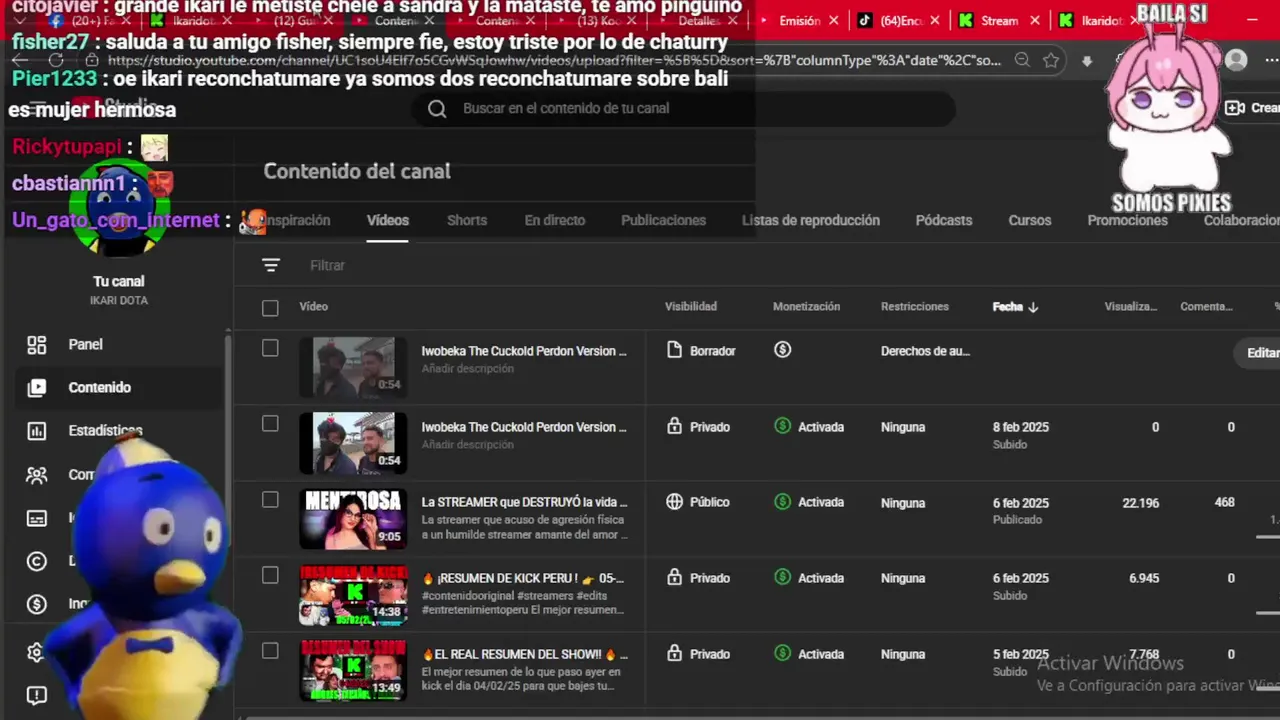The image size is (1280, 720).
Task: Click the 468 comments value
Action: tap(1224, 502)
